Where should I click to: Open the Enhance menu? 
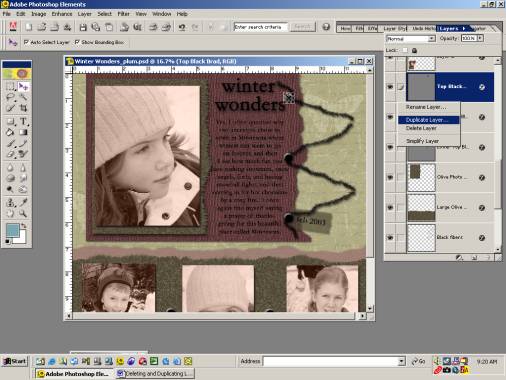tap(62, 14)
